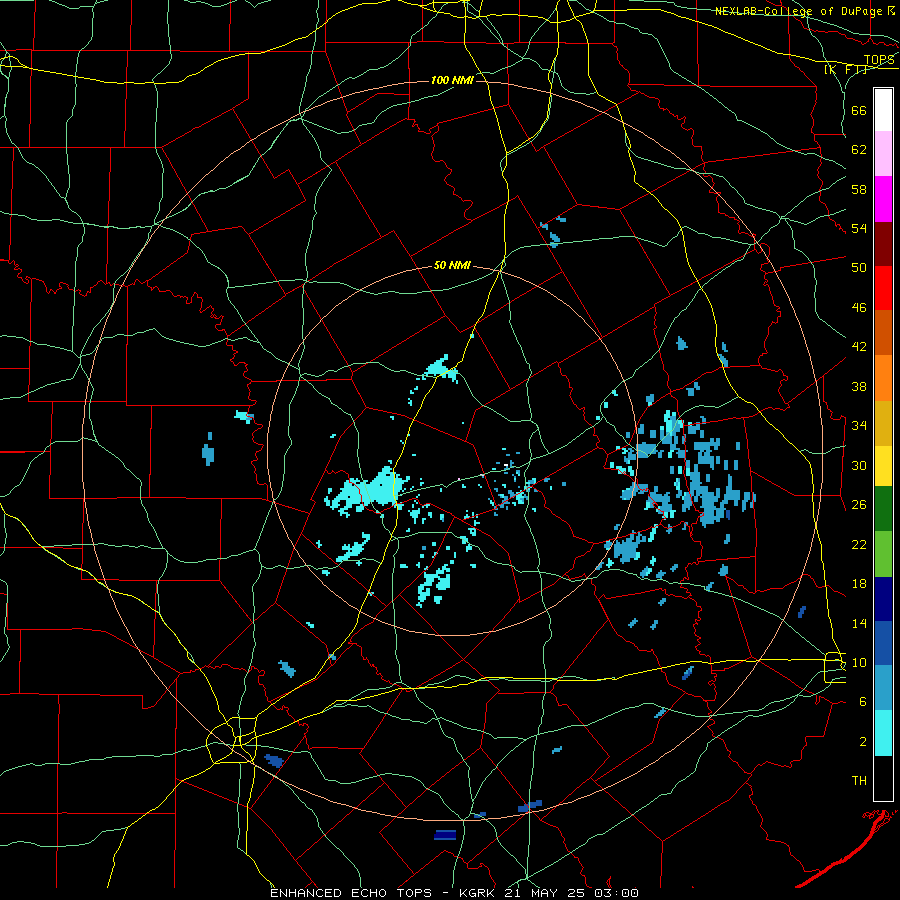
Task: Click the legend value '42'
Action: (x=859, y=347)
